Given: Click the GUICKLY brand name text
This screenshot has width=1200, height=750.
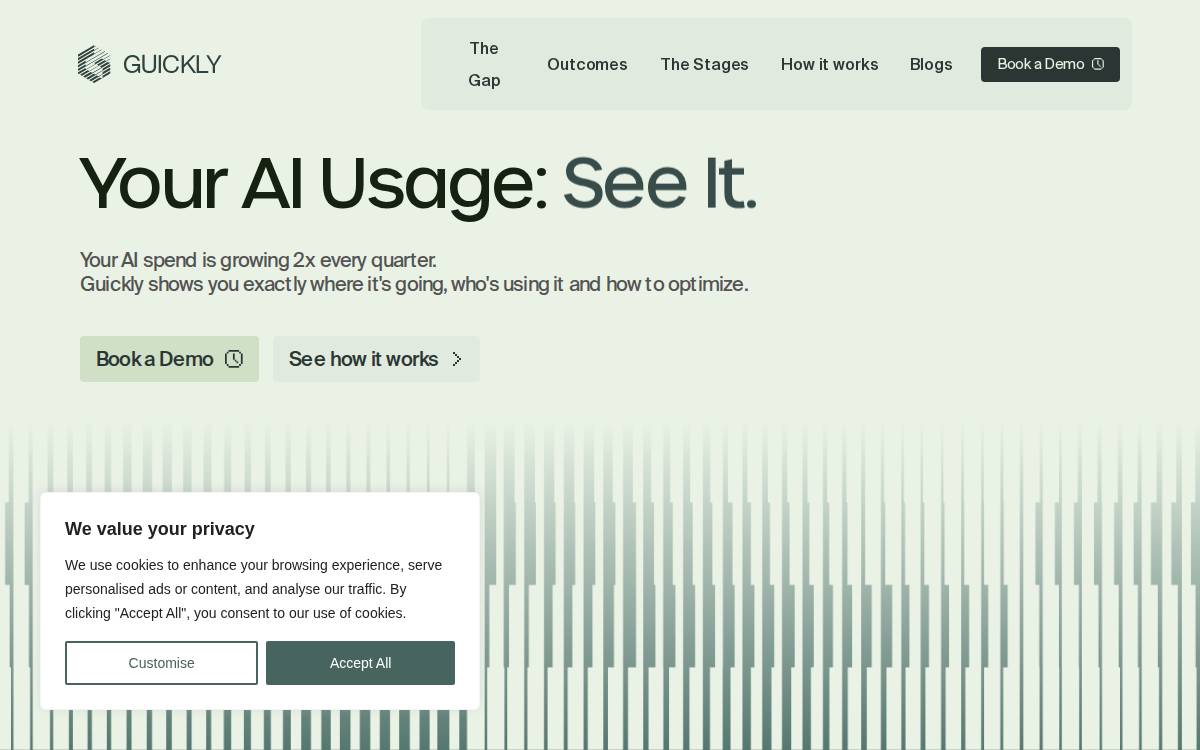Looking at the screenshot, I should tap(172, 64).
